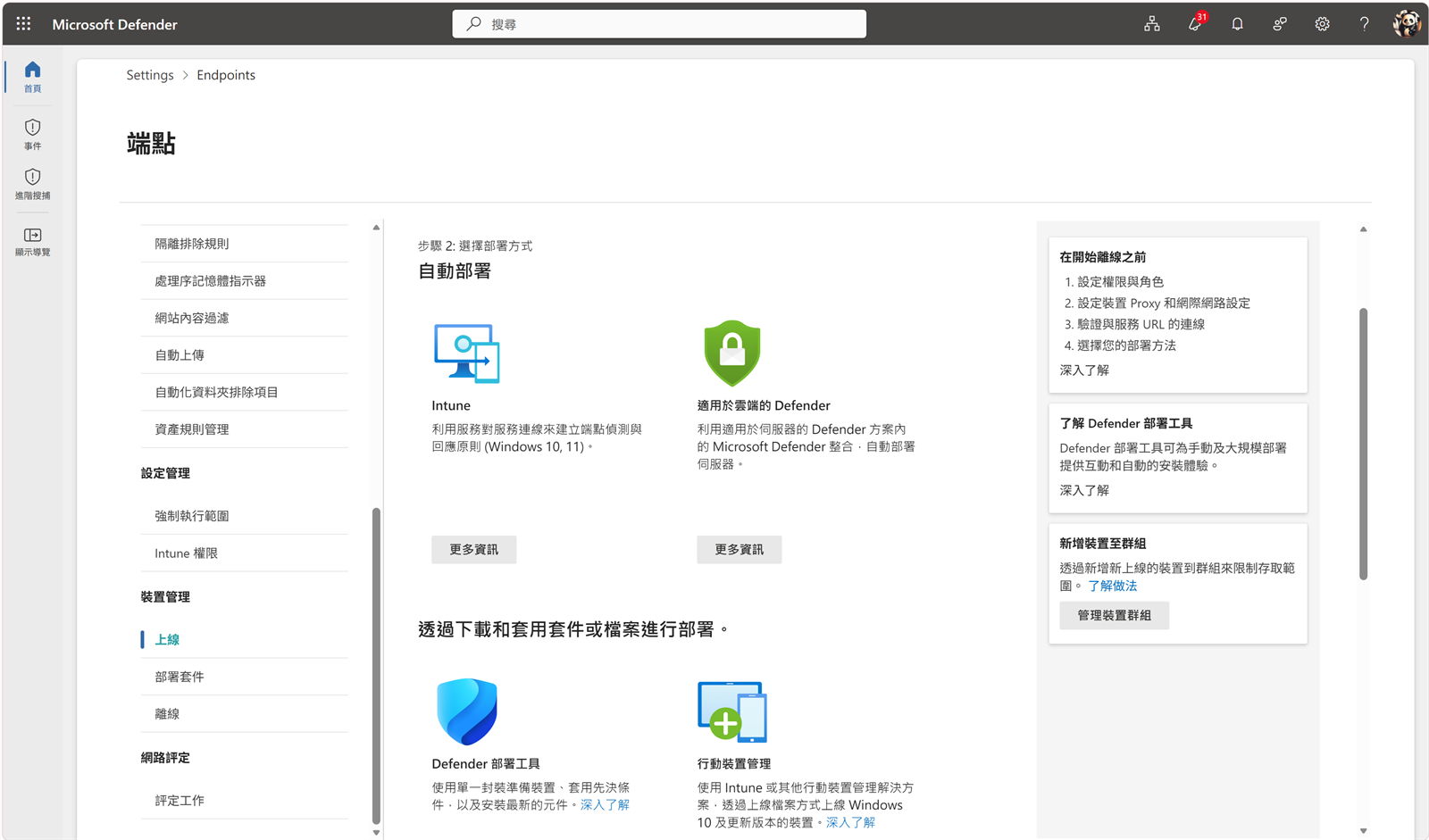1429x840 pixels.
Task: Select 處理序記憶體指示器 menu item
Action: [244, 280]
